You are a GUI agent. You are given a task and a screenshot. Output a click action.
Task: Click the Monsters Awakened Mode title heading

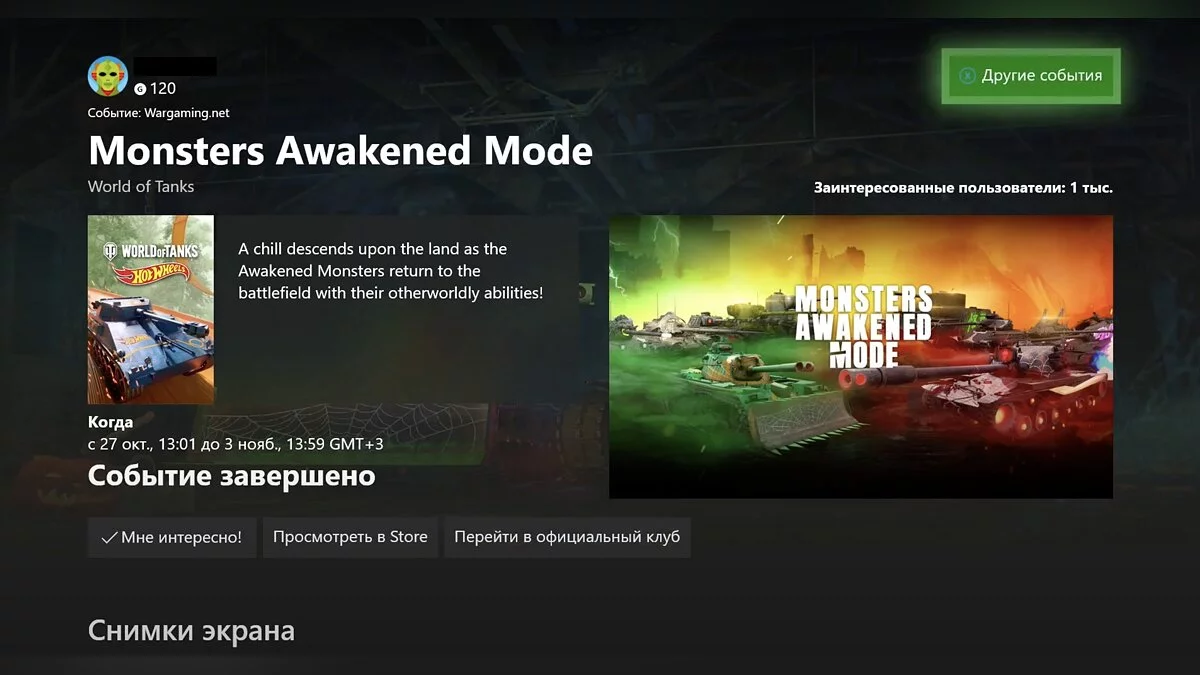point(340,151)
